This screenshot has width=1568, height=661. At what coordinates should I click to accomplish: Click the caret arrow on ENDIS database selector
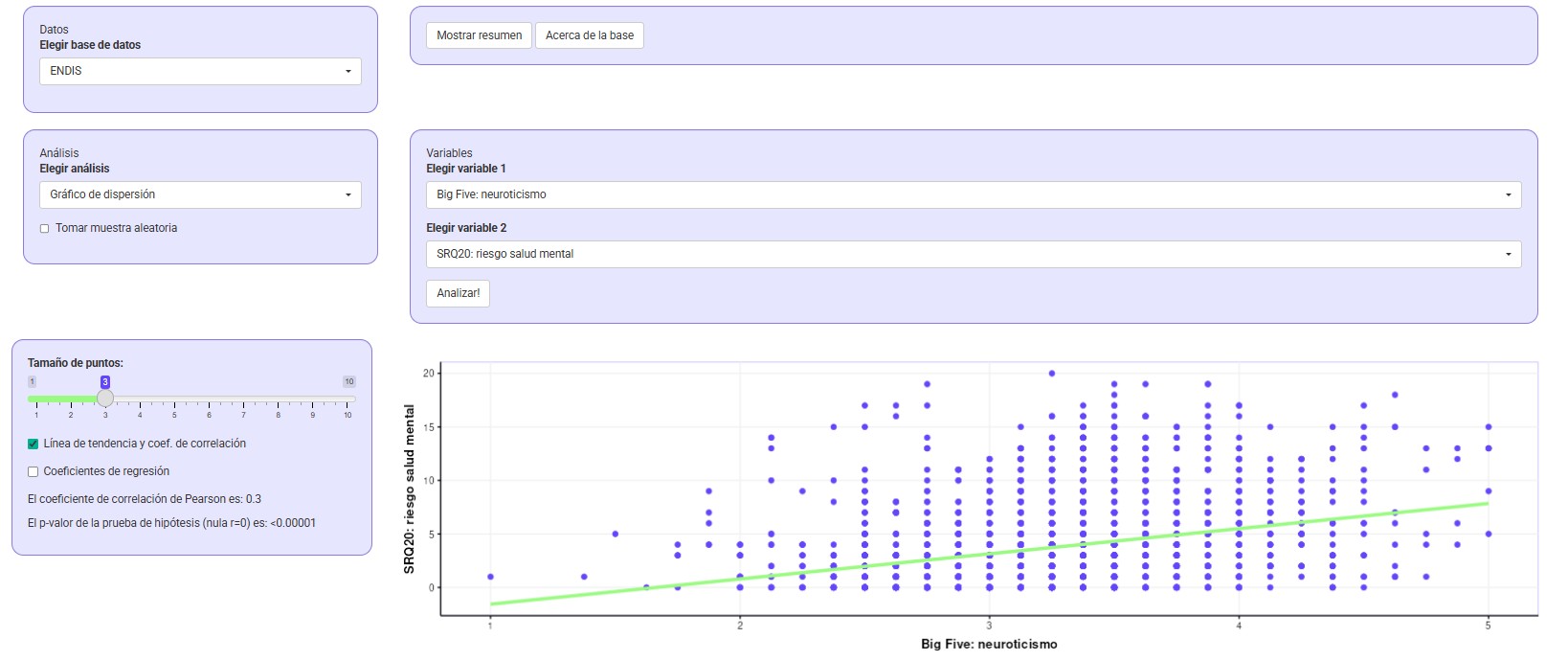pos(347,72)
